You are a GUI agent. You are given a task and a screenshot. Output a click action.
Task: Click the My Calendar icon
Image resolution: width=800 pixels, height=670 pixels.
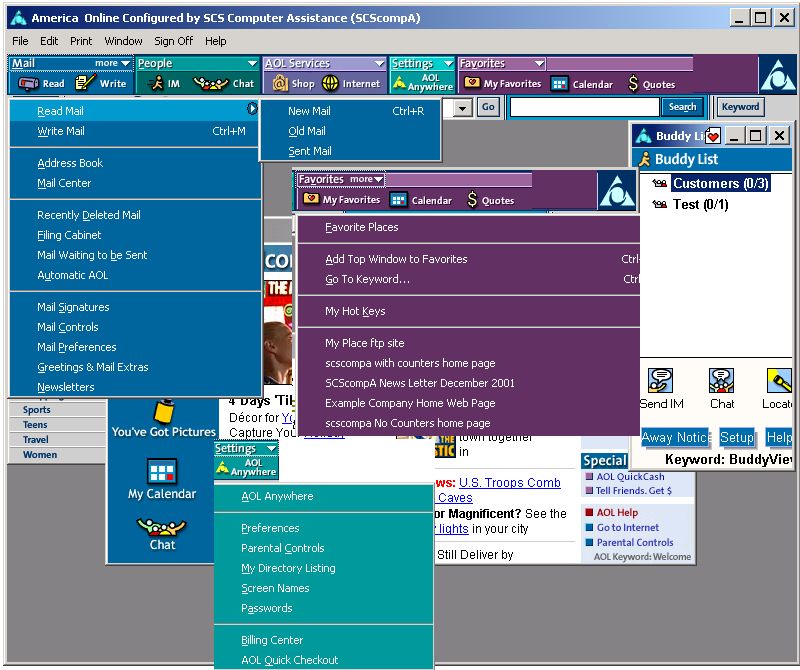162,472
